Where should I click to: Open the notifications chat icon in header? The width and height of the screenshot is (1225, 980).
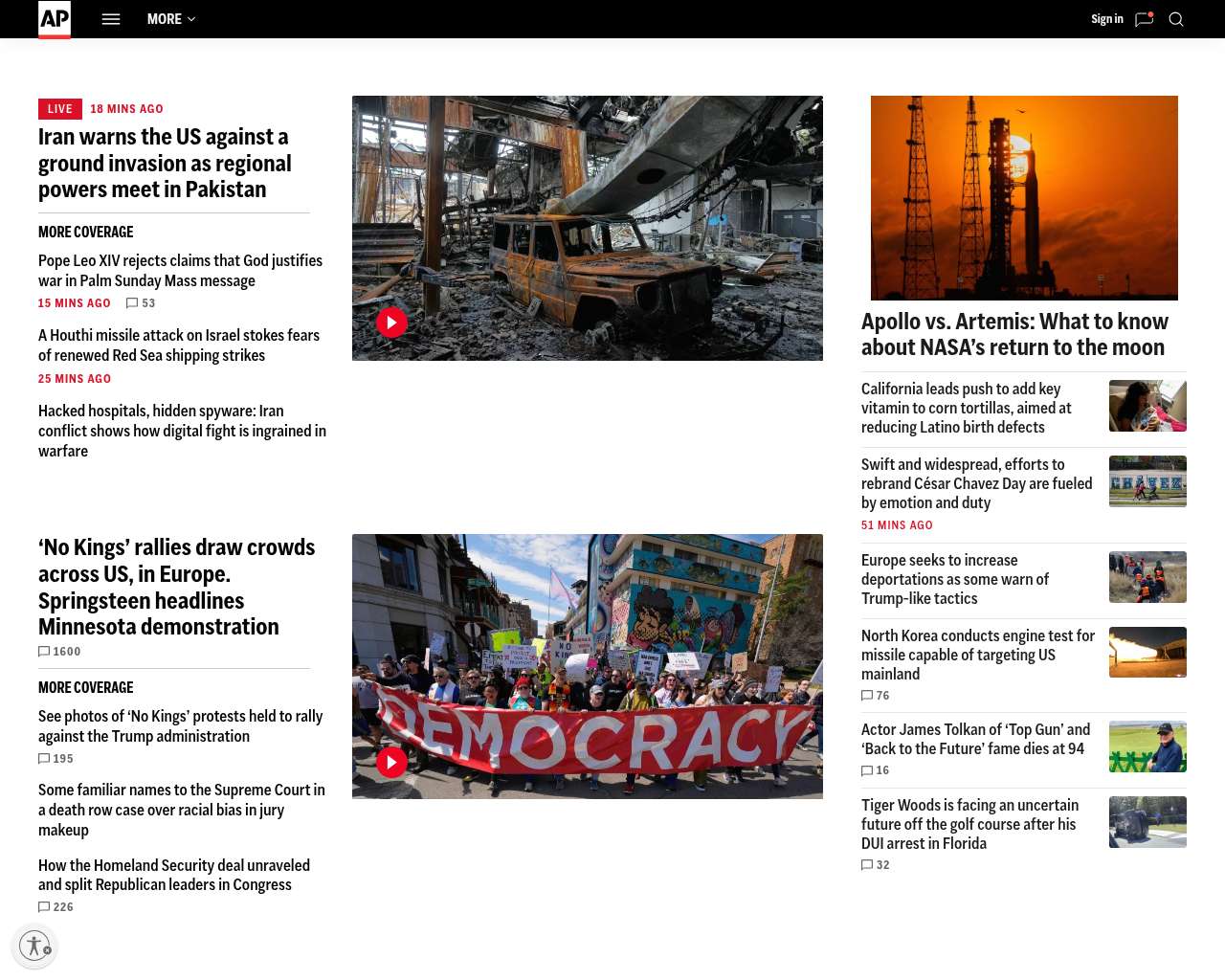tap(1144, 19)
